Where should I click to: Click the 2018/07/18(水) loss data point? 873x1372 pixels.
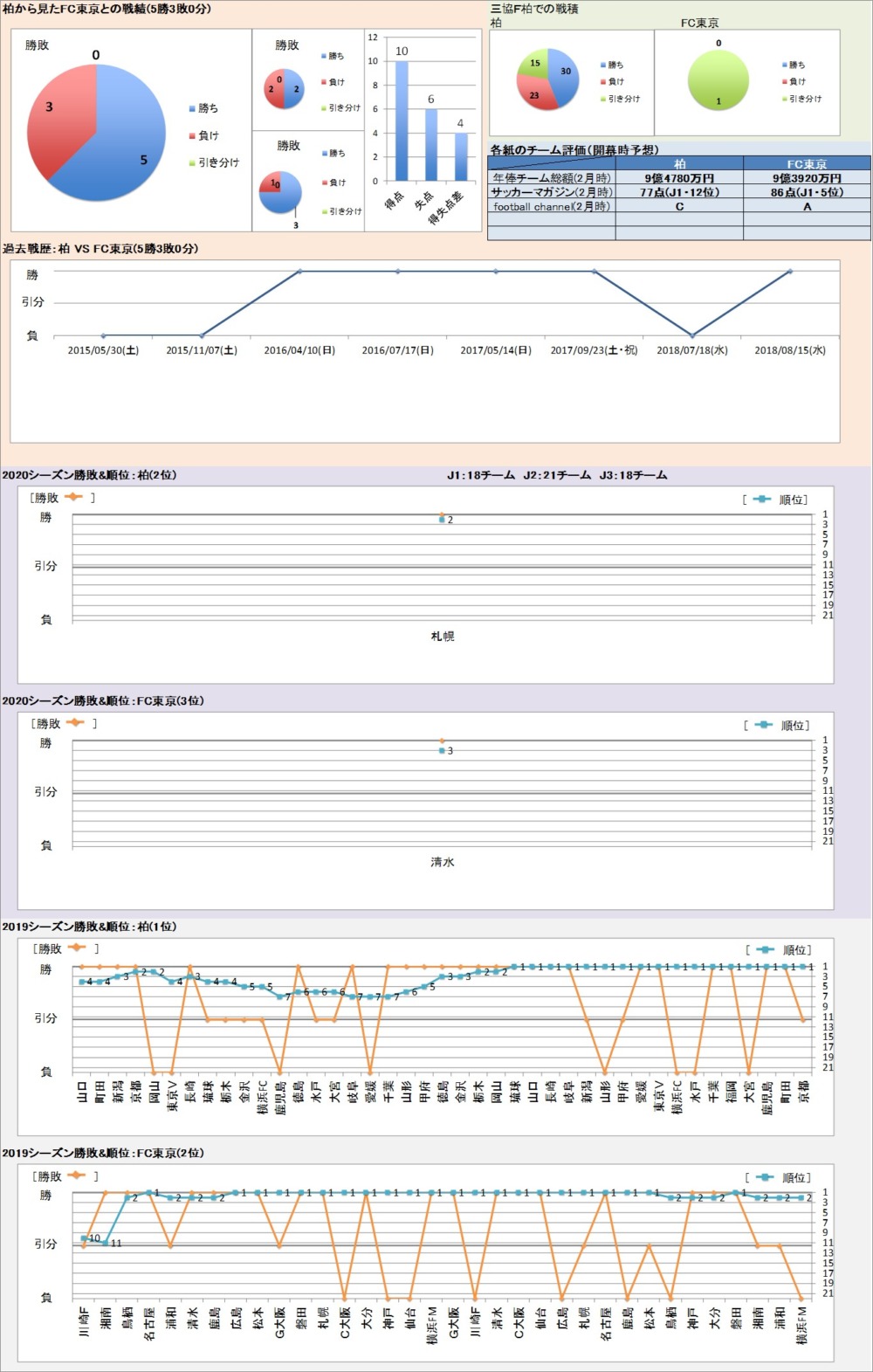(692, 335)
